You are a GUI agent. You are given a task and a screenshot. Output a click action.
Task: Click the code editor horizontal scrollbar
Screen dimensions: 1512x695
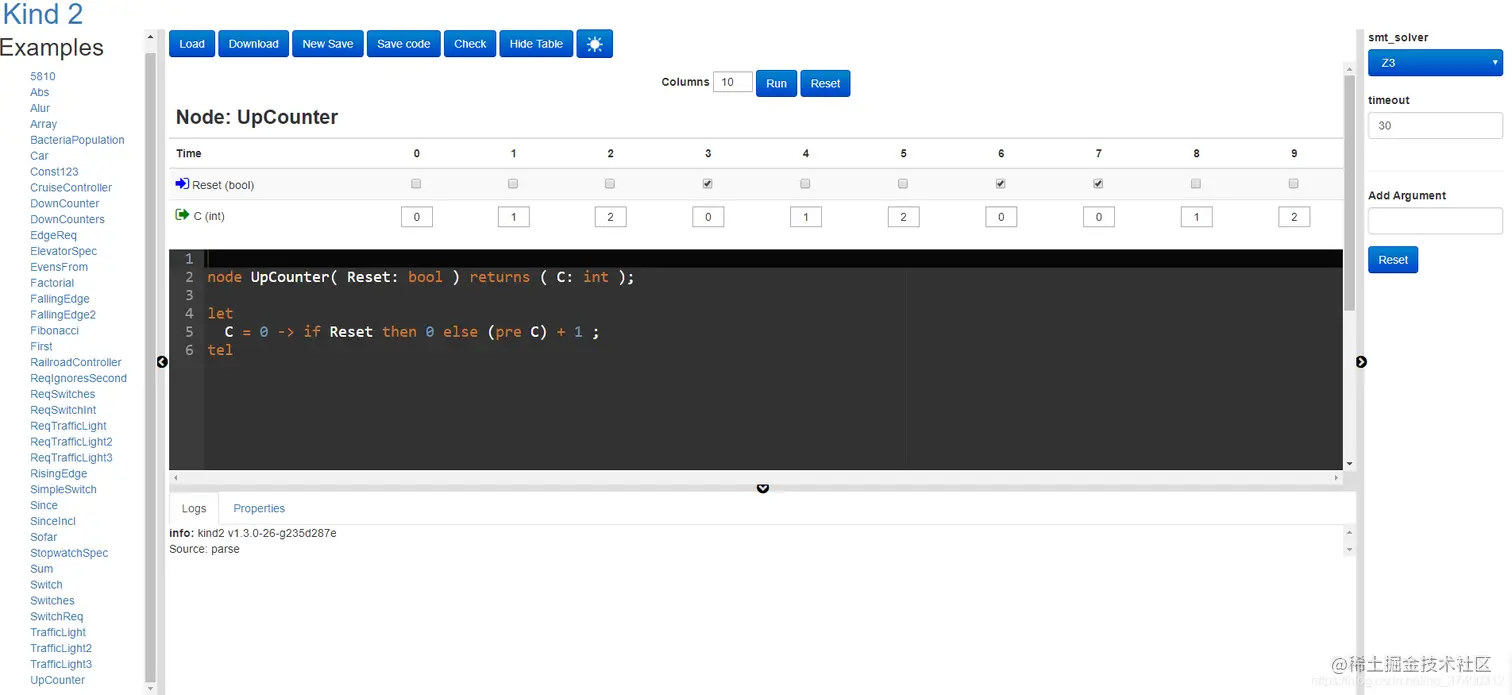tap(758, 478)
